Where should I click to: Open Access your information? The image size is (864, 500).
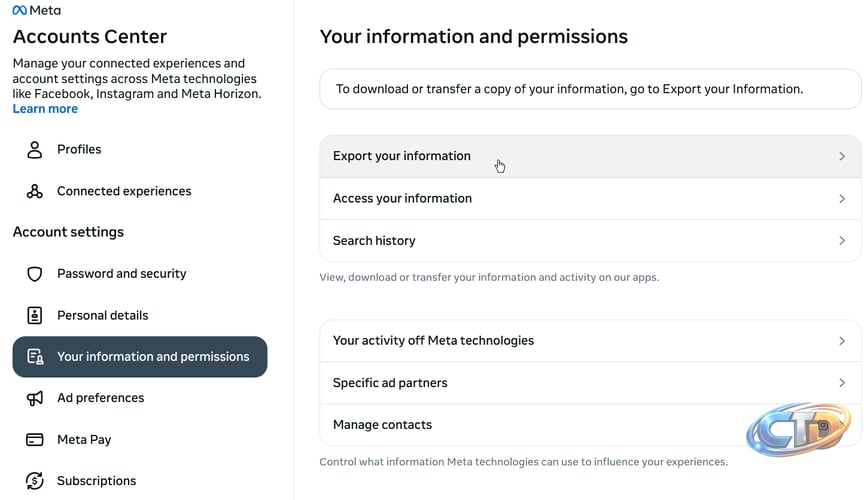(590, 198)
